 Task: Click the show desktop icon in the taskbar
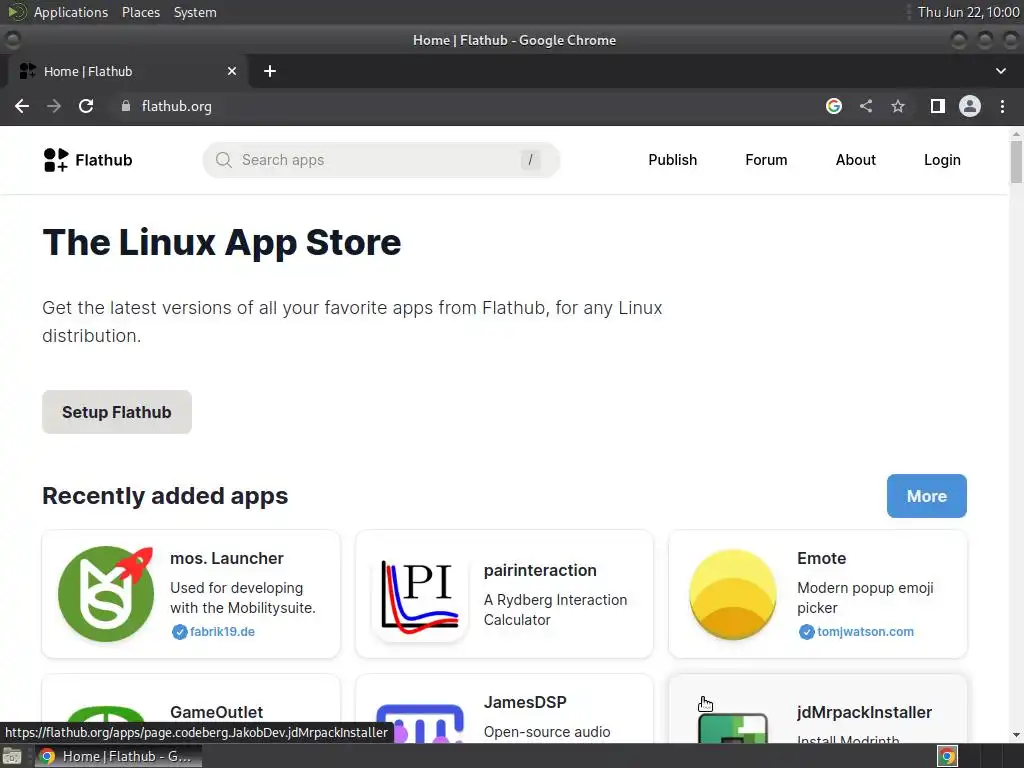point(12,756)
